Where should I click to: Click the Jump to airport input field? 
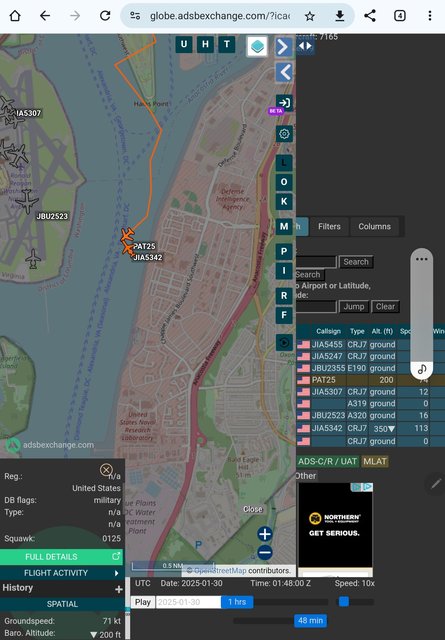pos(316,307)
